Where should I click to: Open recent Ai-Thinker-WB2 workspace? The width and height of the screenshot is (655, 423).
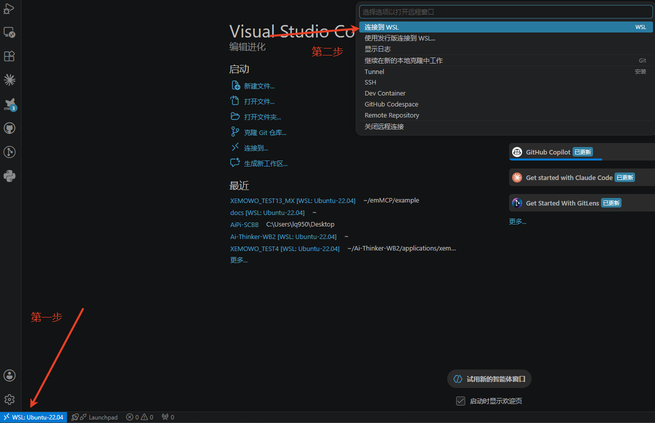click(283, 237)
